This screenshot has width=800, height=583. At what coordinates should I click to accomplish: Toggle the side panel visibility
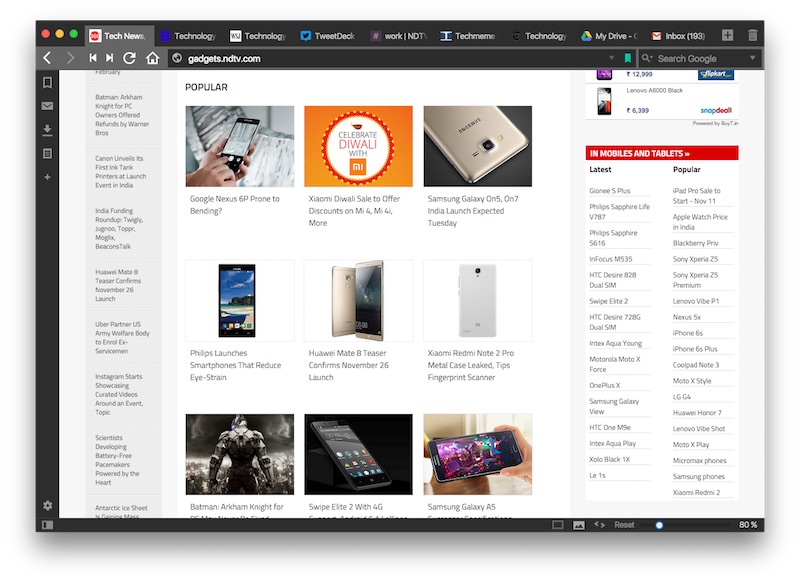[x=47, y=525]
